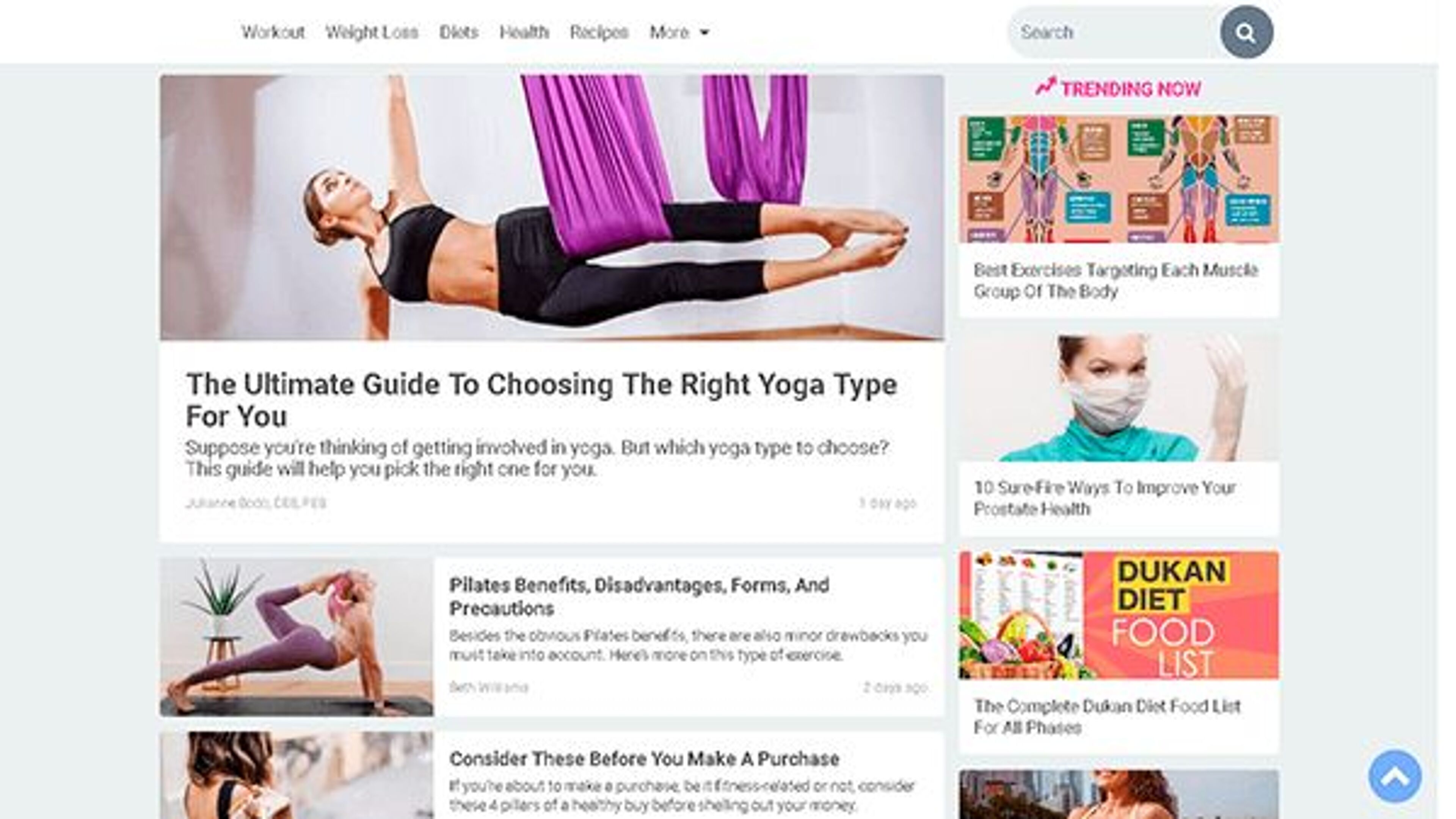
Task: Focus the Search input field
Action: (x=1114, y=32)
